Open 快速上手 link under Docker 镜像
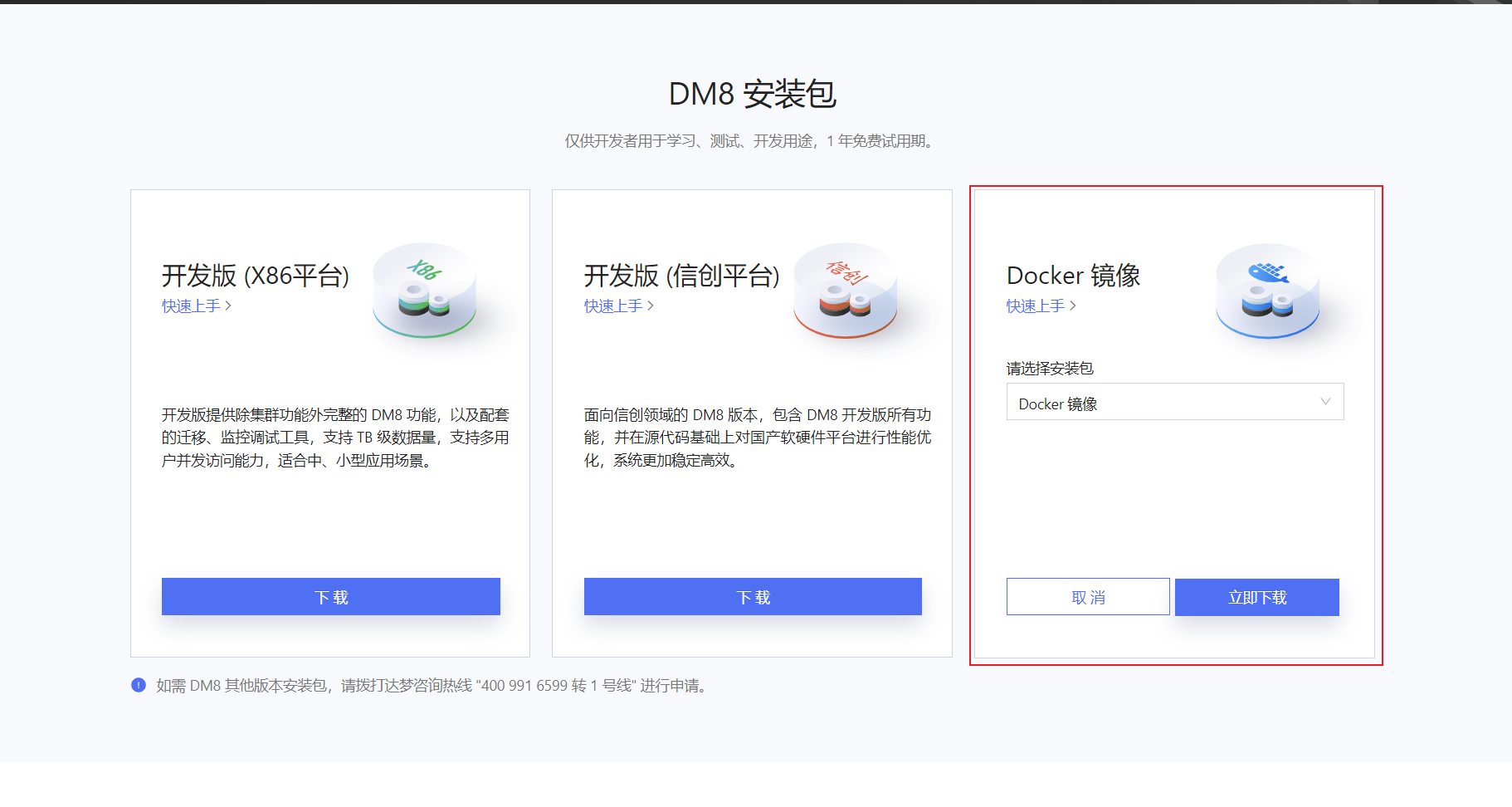Viewport: 1512px width, 807px height. tap(1041, 306)
